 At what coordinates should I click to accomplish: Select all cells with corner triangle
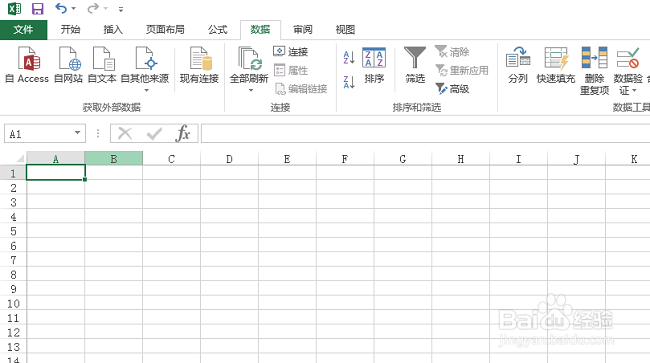pyautogui.click(x=19, y=158)
